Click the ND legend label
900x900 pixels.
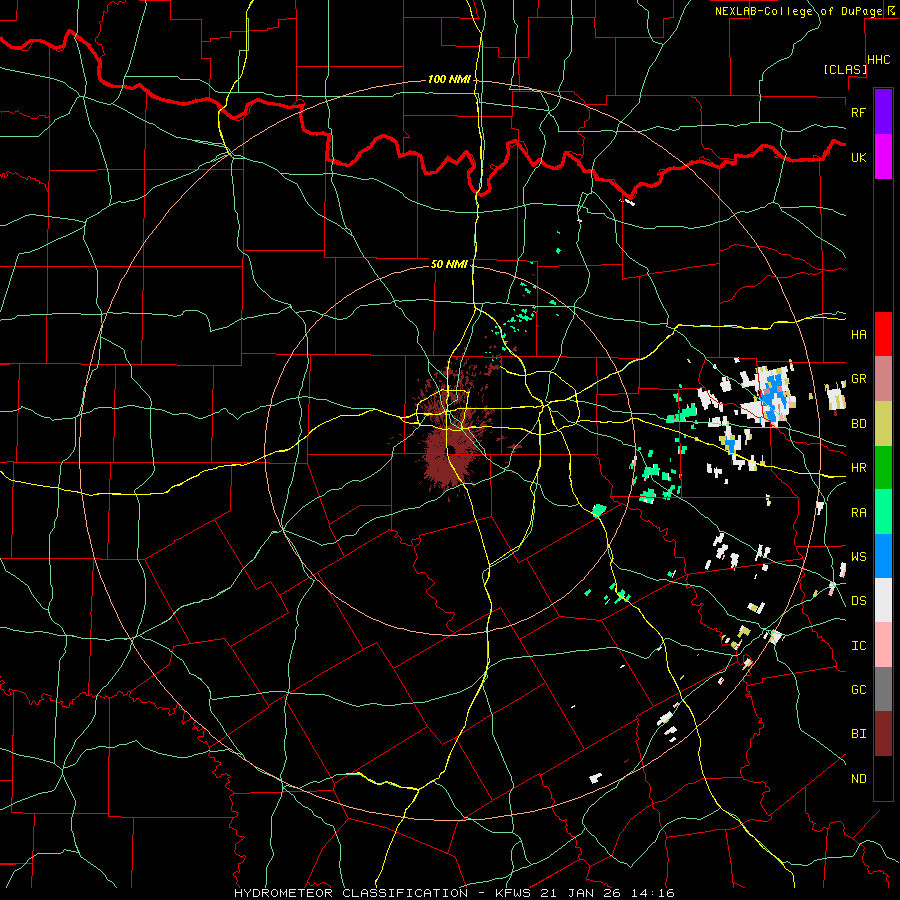click(859, 779)
